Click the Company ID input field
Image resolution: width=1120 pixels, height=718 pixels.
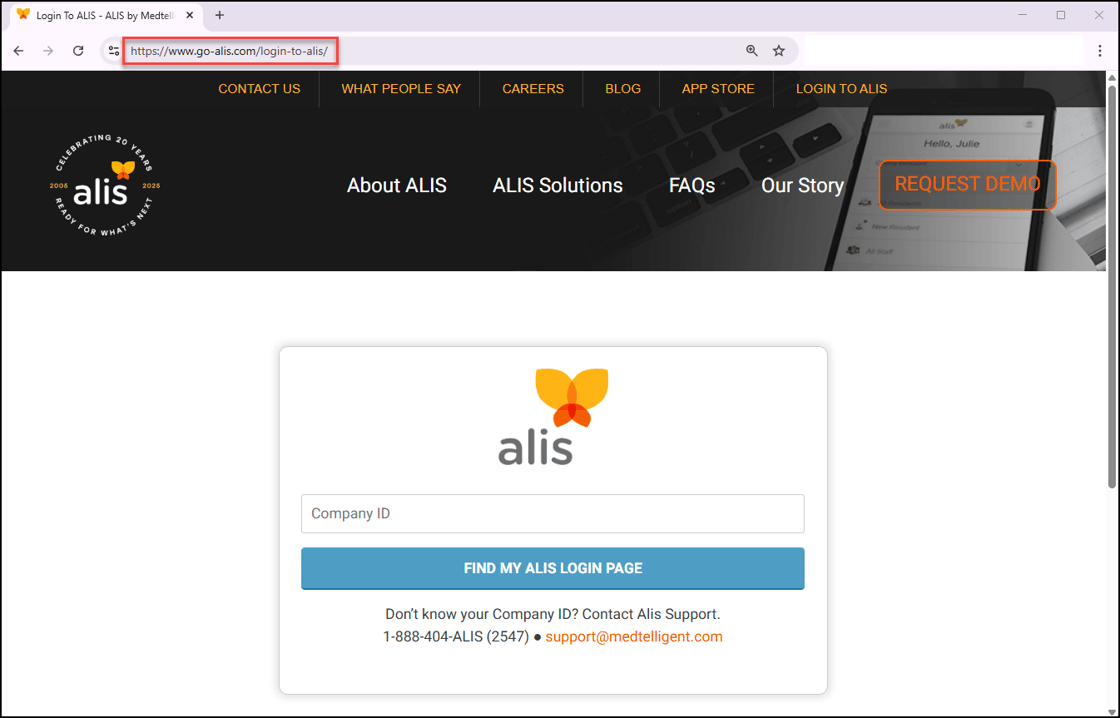click(x=553, y=513)
